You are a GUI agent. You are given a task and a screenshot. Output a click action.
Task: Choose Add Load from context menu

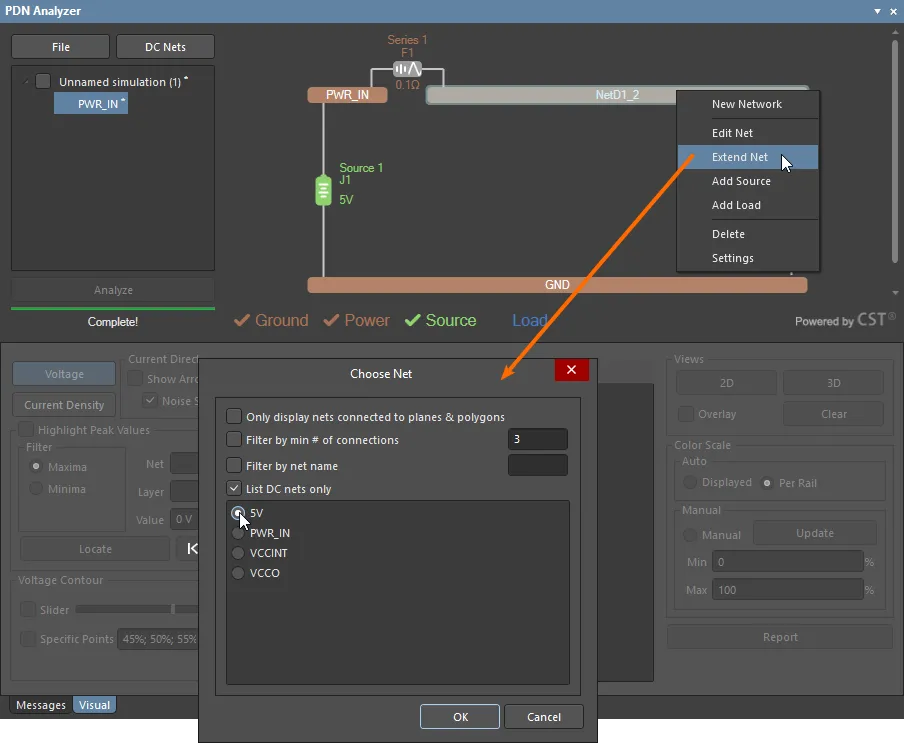747,205
